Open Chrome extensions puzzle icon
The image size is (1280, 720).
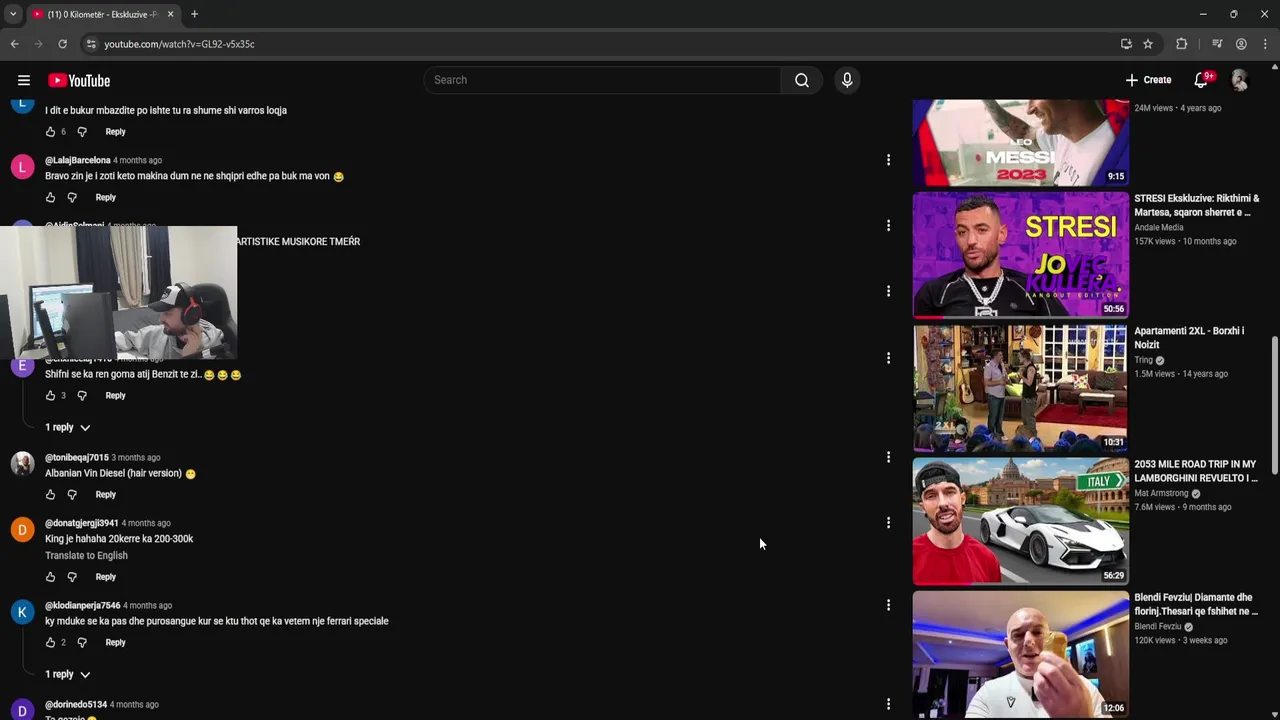click(x=1182, y=44)
